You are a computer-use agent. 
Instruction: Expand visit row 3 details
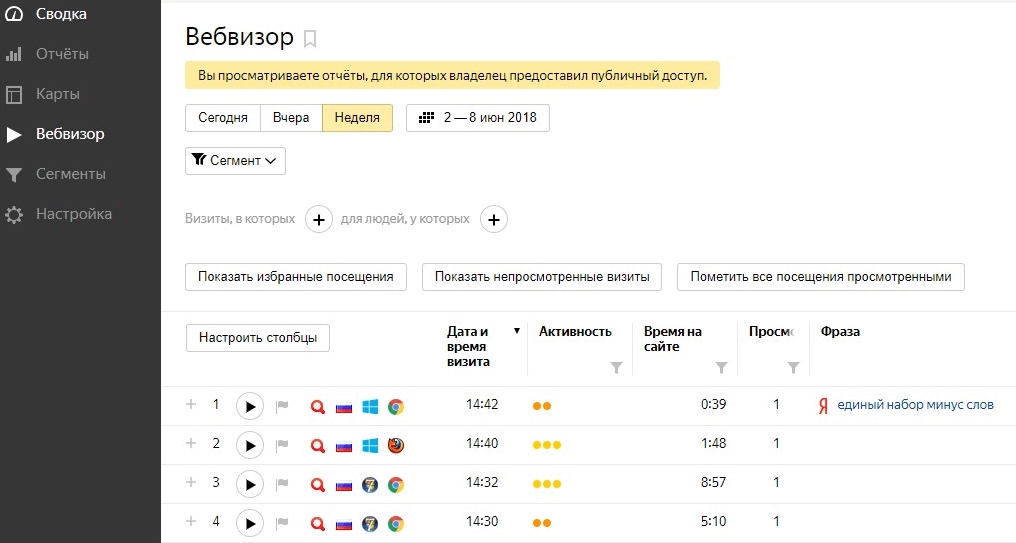point(191,482)
